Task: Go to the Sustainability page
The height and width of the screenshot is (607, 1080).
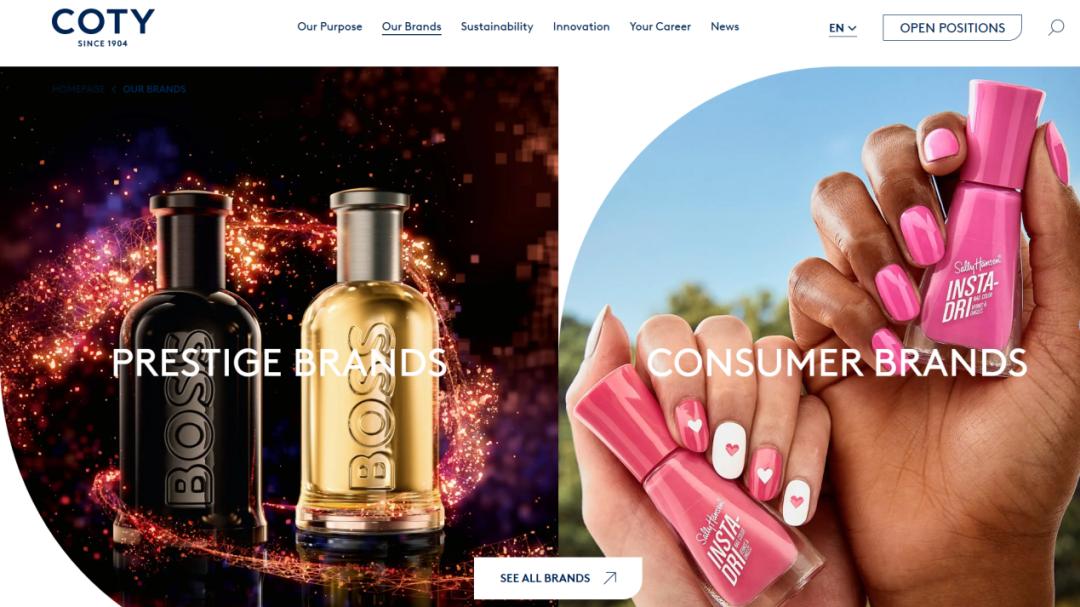Action: pos(497,27)
